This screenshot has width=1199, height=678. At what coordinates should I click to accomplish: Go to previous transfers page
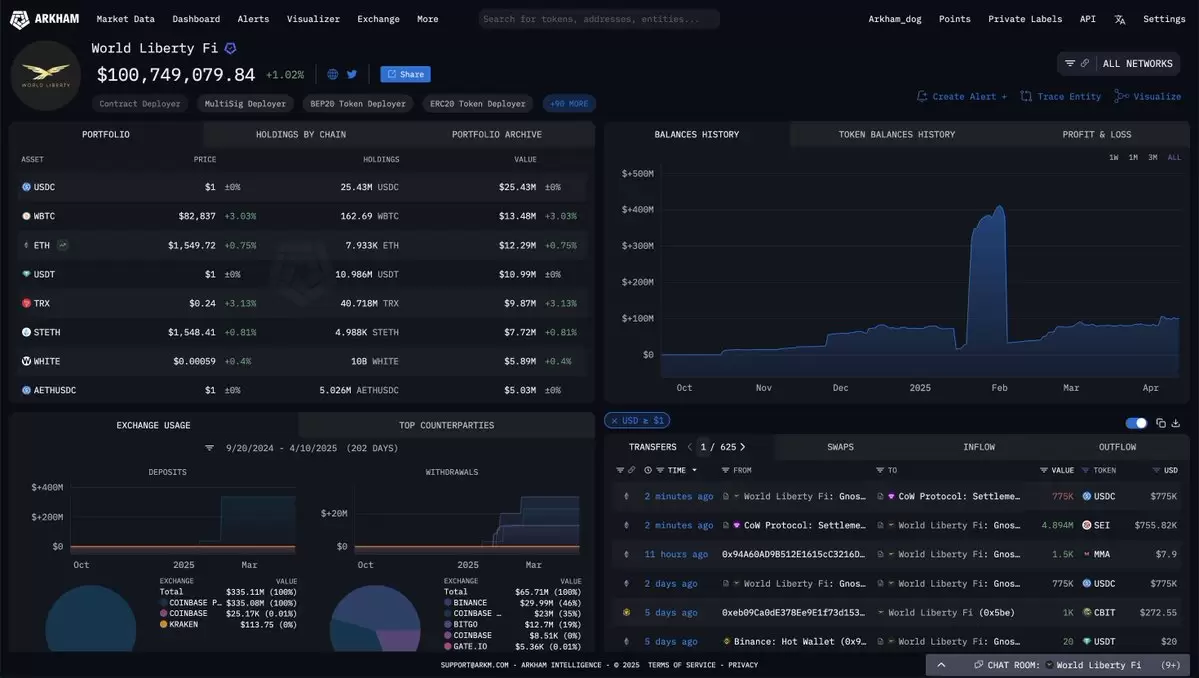click(x=690, y=447)
